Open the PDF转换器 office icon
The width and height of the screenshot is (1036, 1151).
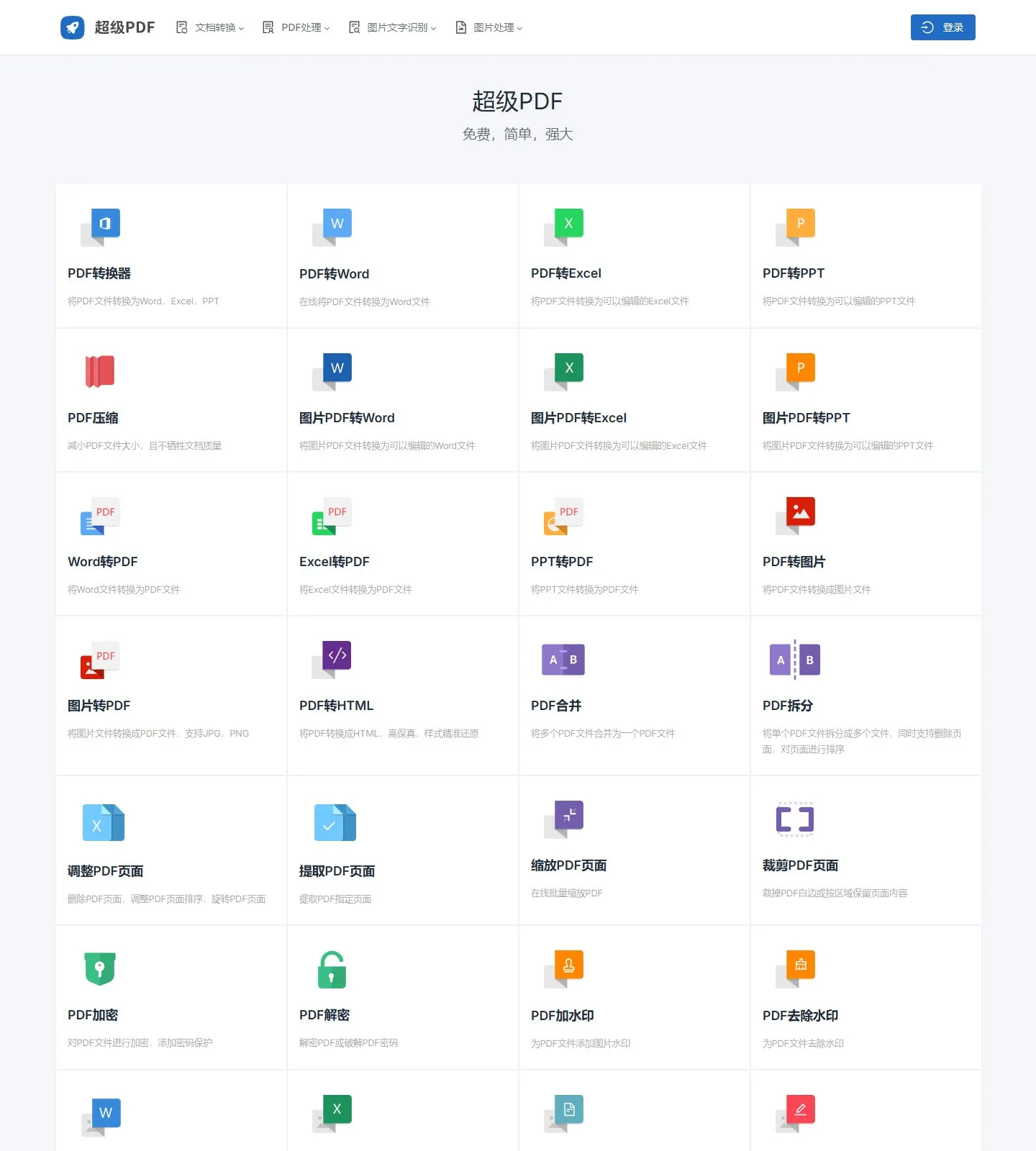point(100,227)
